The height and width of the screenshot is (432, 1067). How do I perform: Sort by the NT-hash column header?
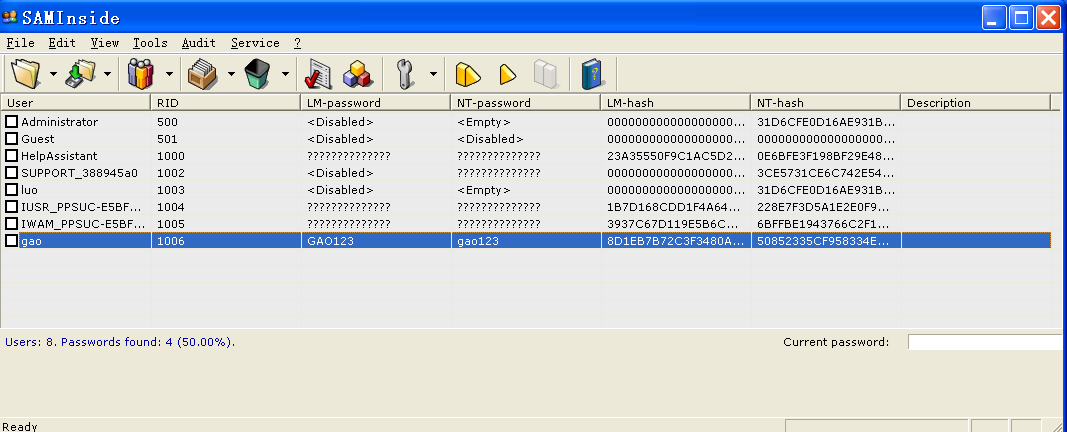click(825, 103)
